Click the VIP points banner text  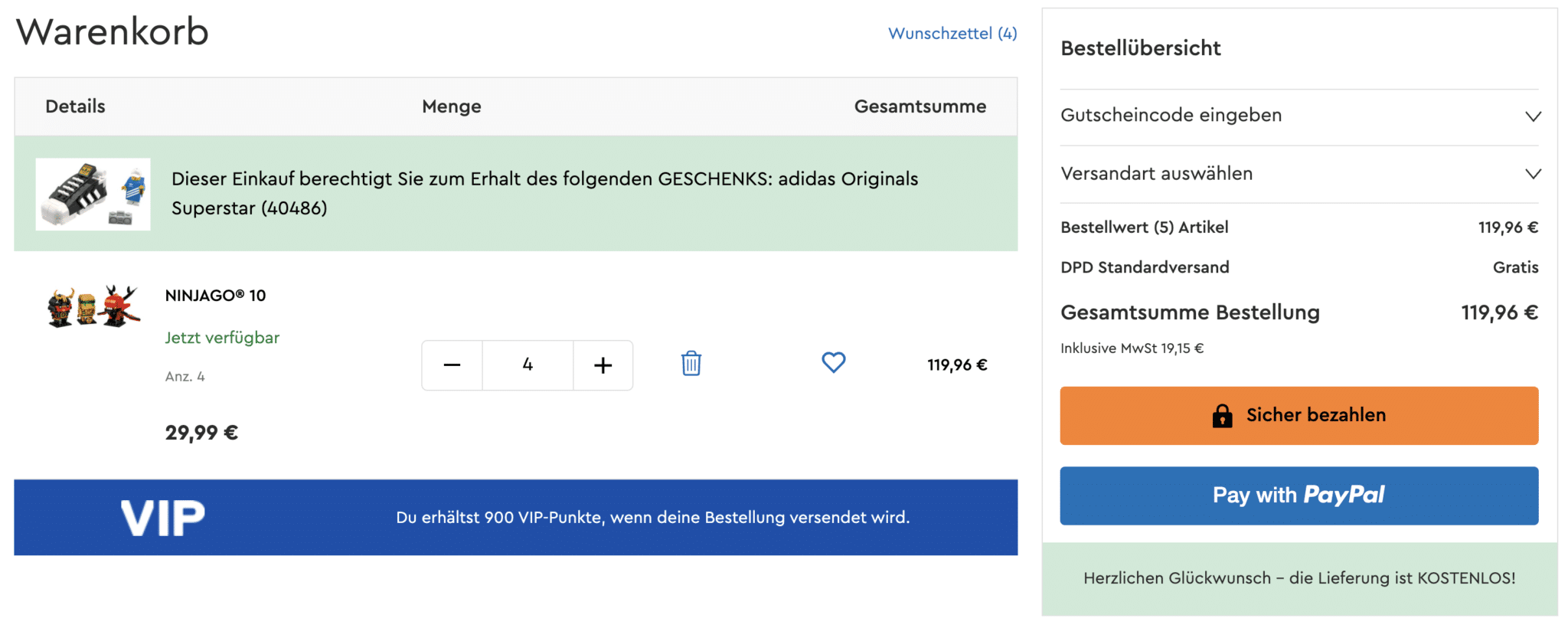coord(652,518)
